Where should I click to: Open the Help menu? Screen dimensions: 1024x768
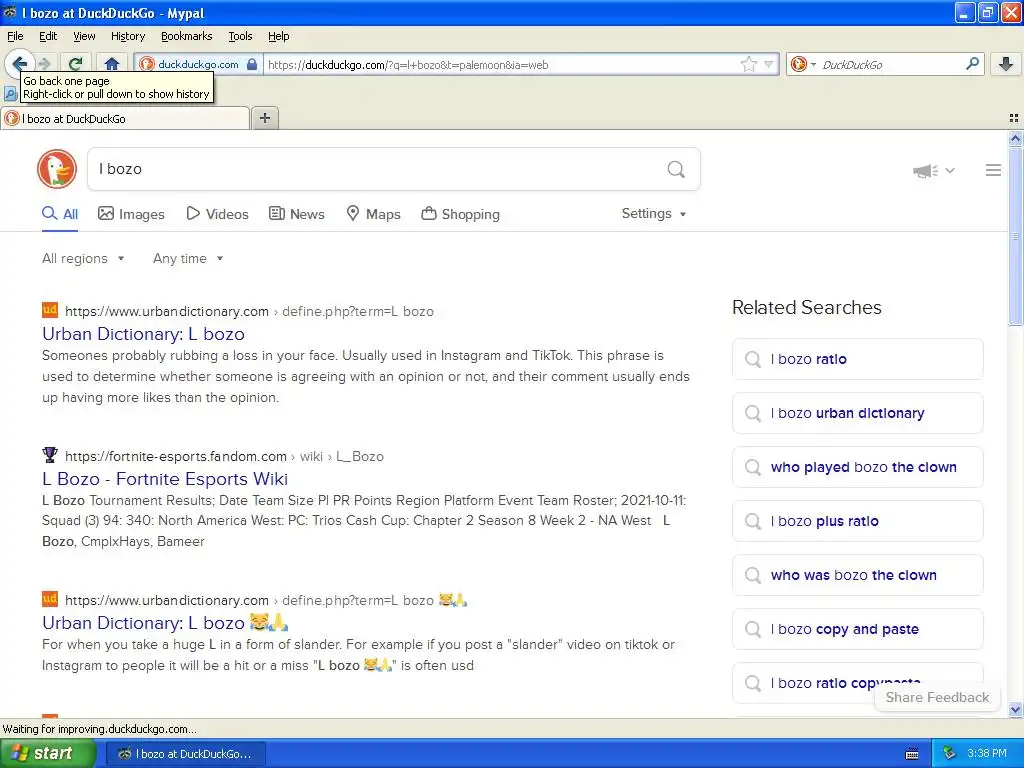tap(278, 36)
